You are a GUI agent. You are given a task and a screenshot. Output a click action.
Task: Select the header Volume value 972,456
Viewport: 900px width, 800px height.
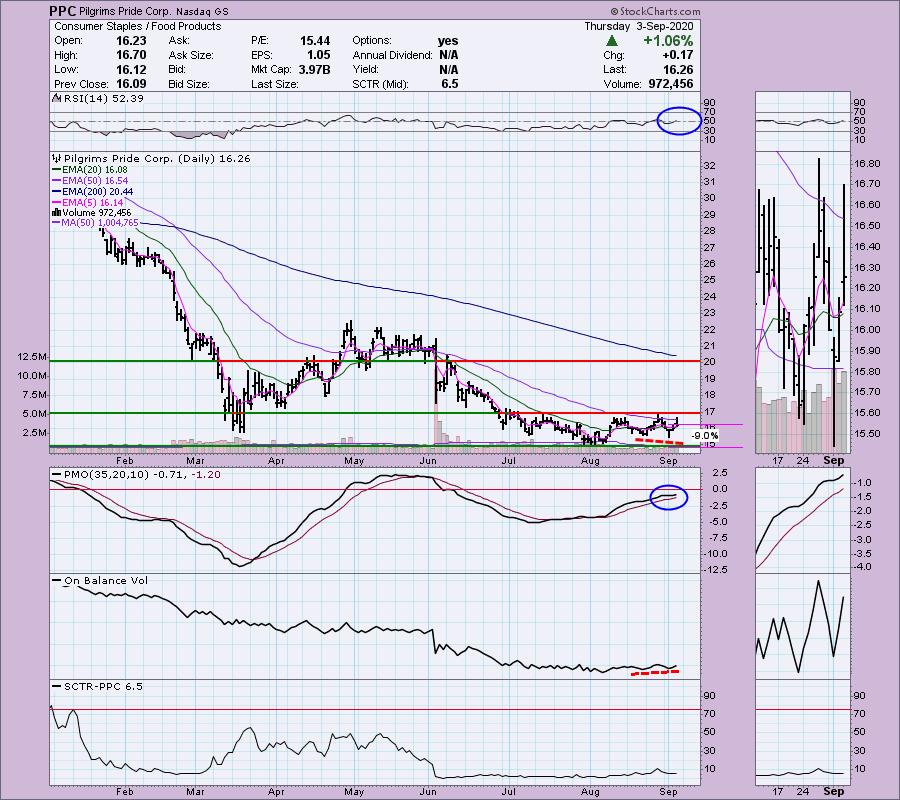click(x=670, y=84)
